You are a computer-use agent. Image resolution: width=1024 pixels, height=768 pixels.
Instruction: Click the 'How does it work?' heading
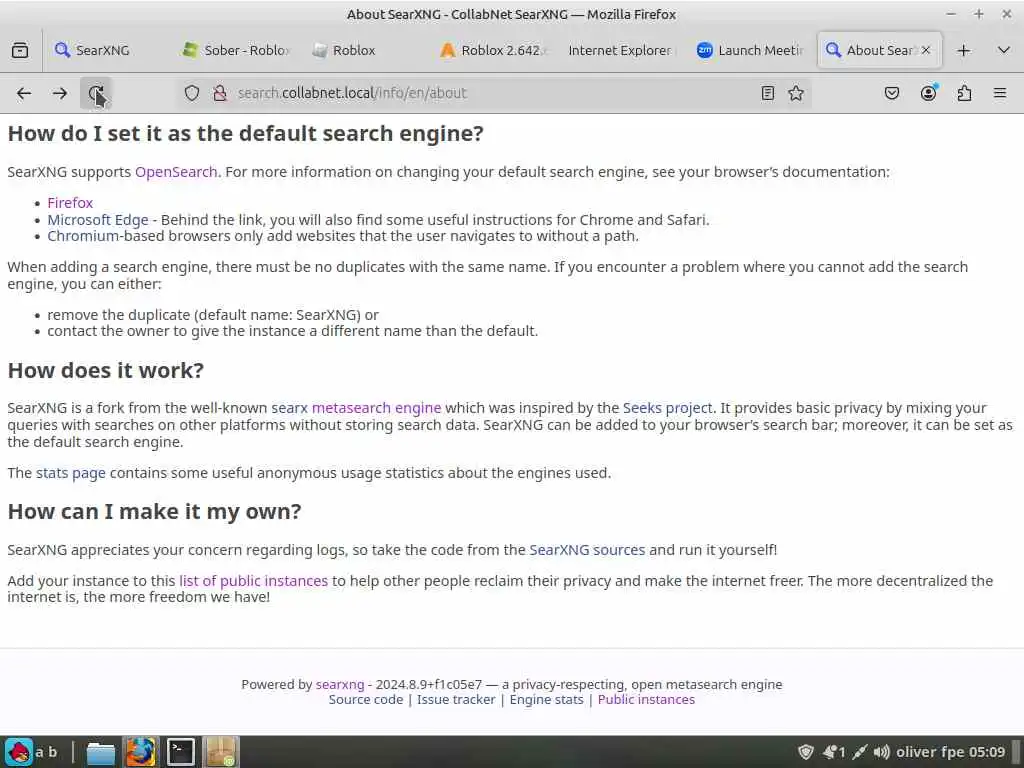click(106, 370)
